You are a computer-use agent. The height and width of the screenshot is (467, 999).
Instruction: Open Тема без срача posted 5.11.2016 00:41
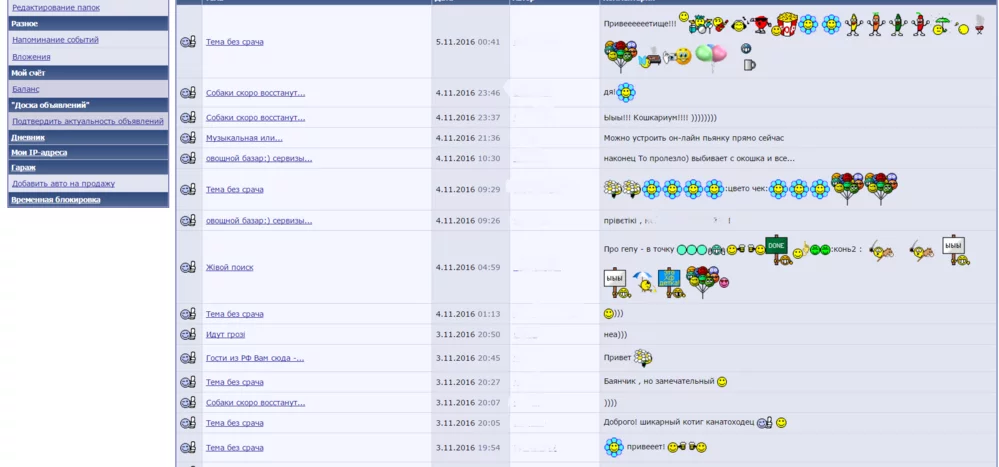point(234,42)
